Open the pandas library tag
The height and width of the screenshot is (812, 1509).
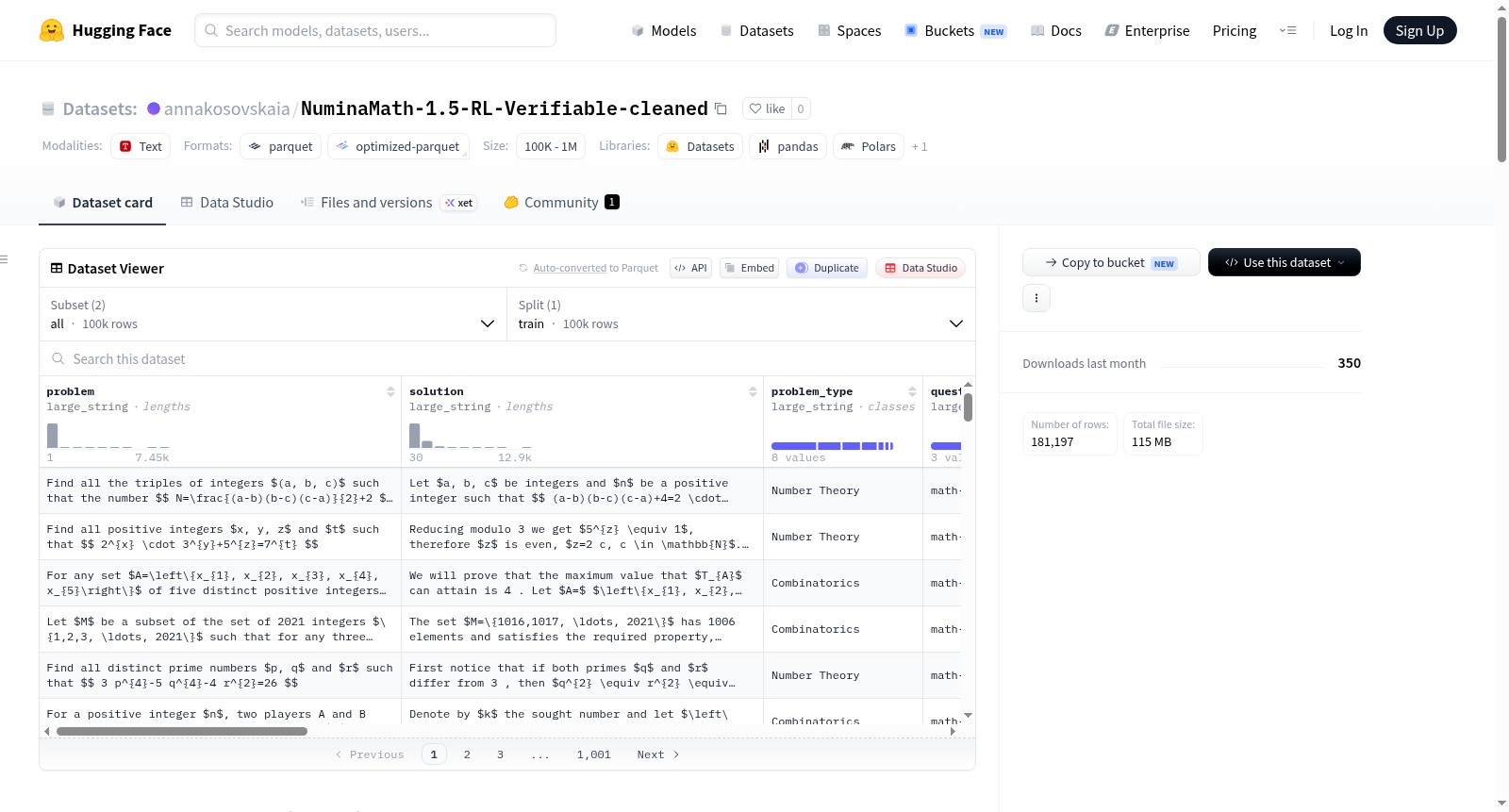[x=788, y=146]
